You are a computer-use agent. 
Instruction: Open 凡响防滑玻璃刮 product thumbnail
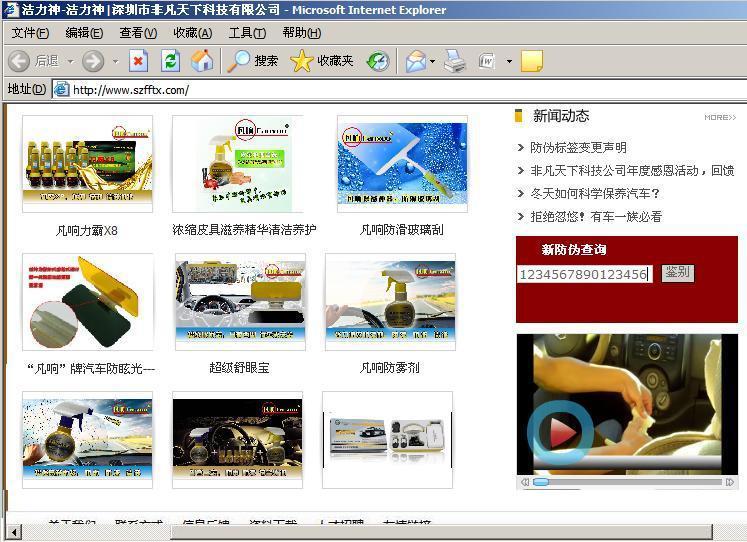click(402, 163)
